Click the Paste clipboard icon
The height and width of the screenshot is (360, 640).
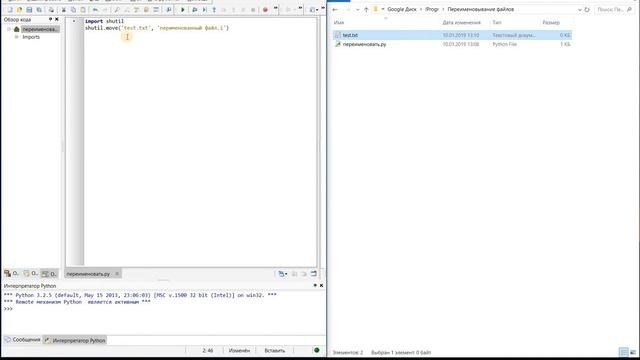click(x=83, y=9)
